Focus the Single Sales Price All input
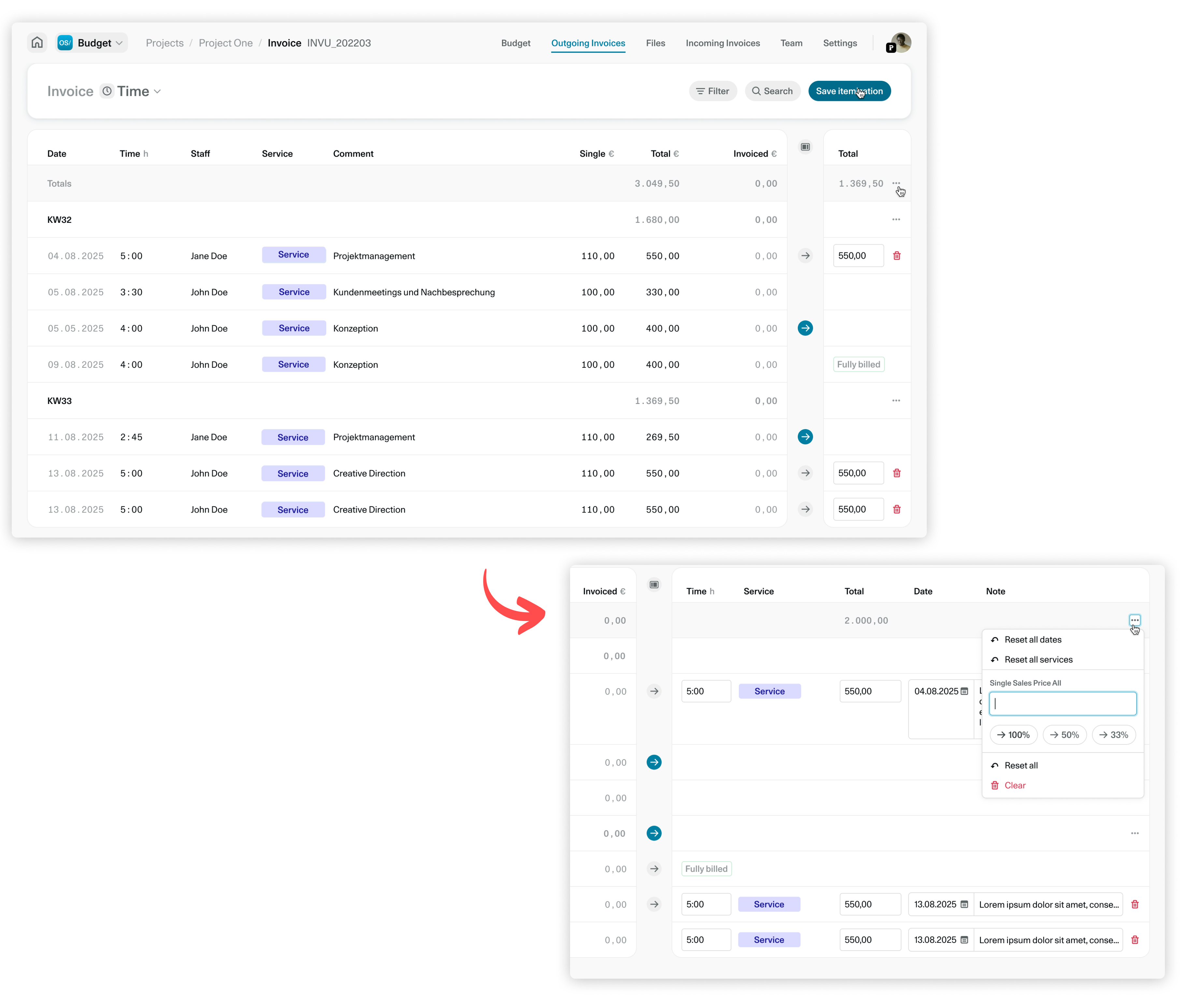The width and height of the screenshot is (1203, 1008). 1062,704
